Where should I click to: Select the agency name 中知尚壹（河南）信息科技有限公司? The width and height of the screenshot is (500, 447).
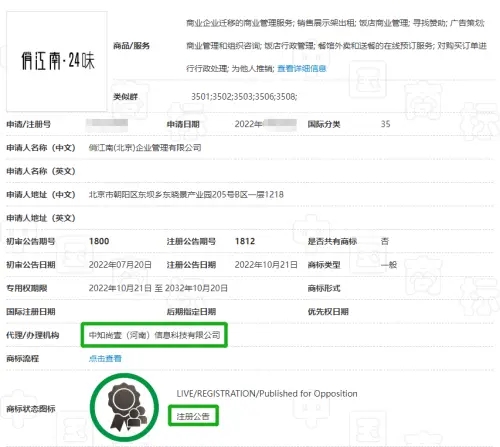click(154, 335)
